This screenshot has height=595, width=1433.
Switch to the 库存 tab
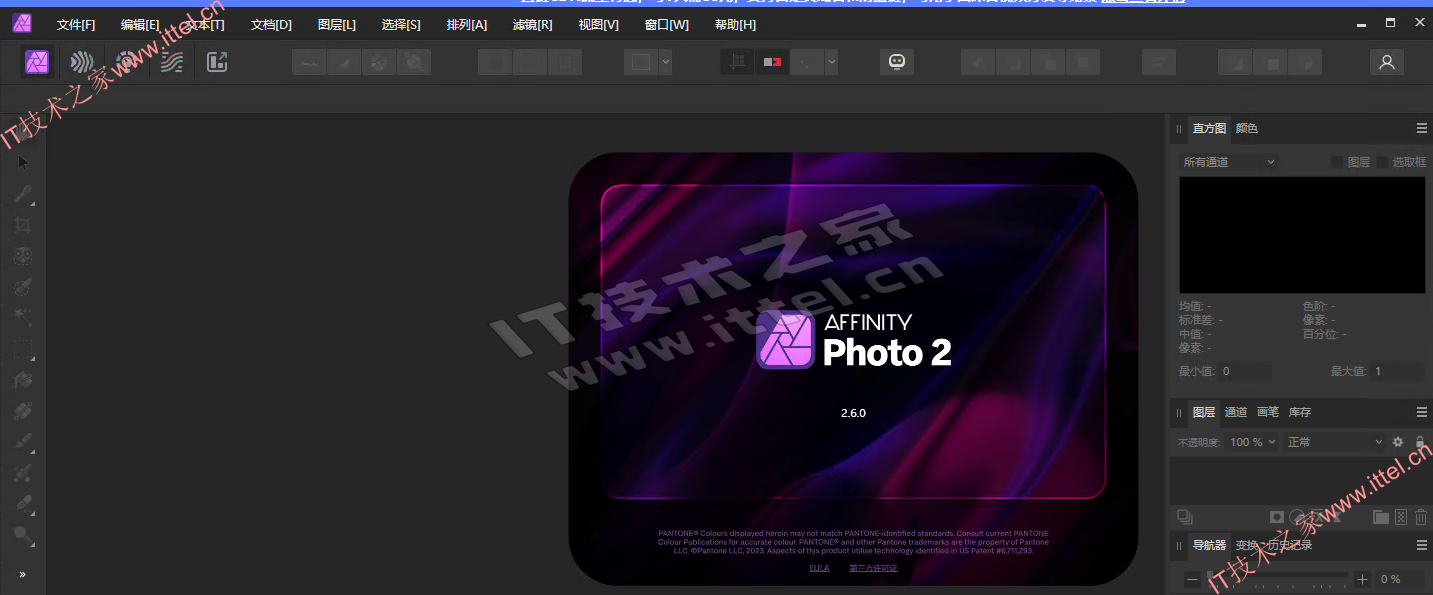coord(1299,412)
